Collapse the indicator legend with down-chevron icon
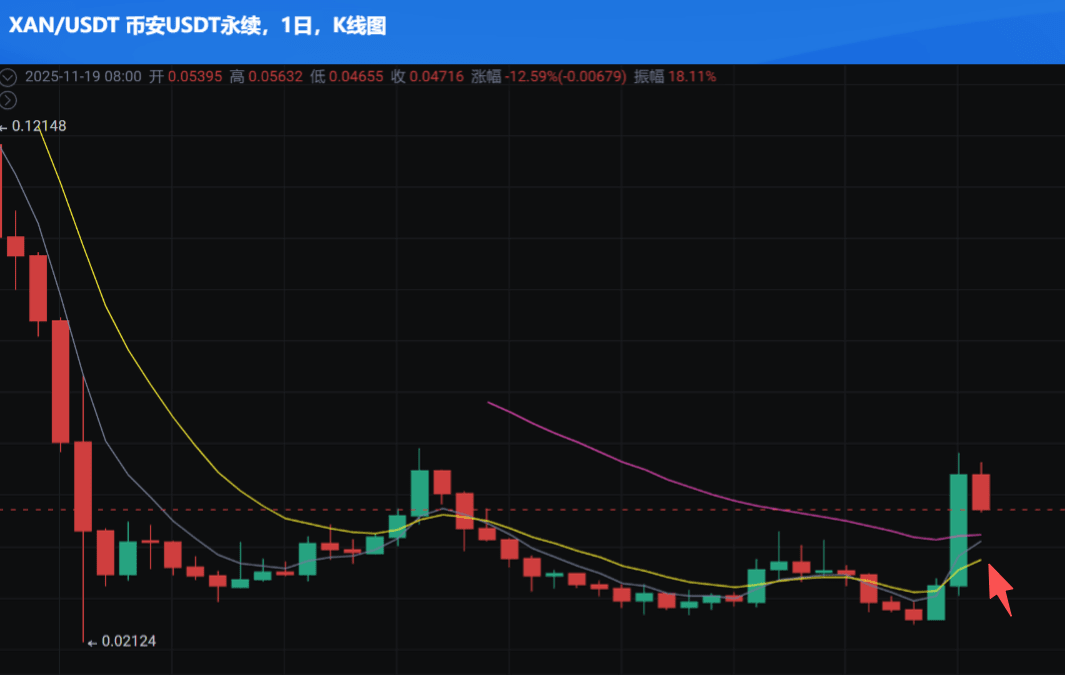The width and height of the screenshot is (1065, 675). [8, 76]
